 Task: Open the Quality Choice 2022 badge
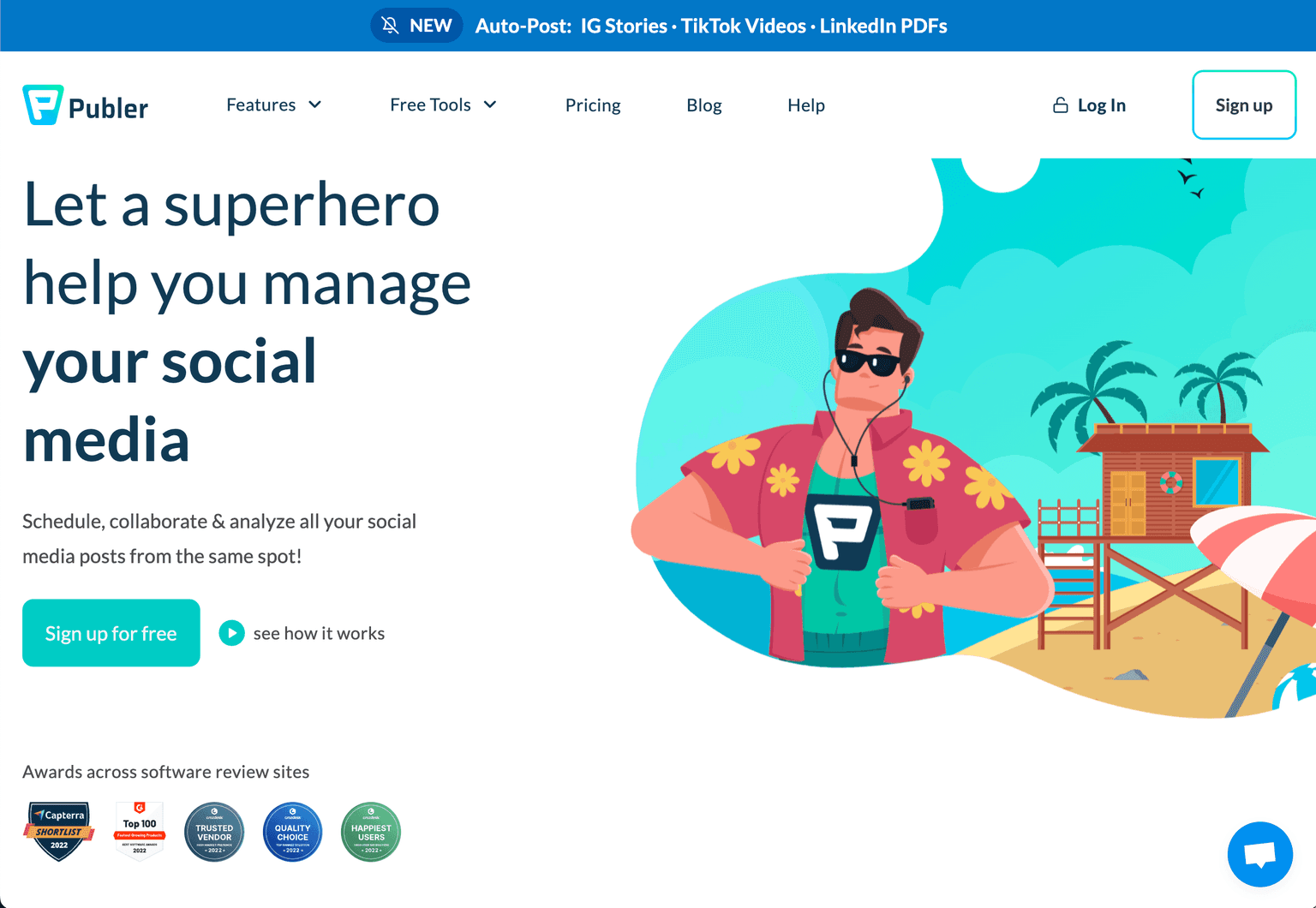(x=292, y=832)
